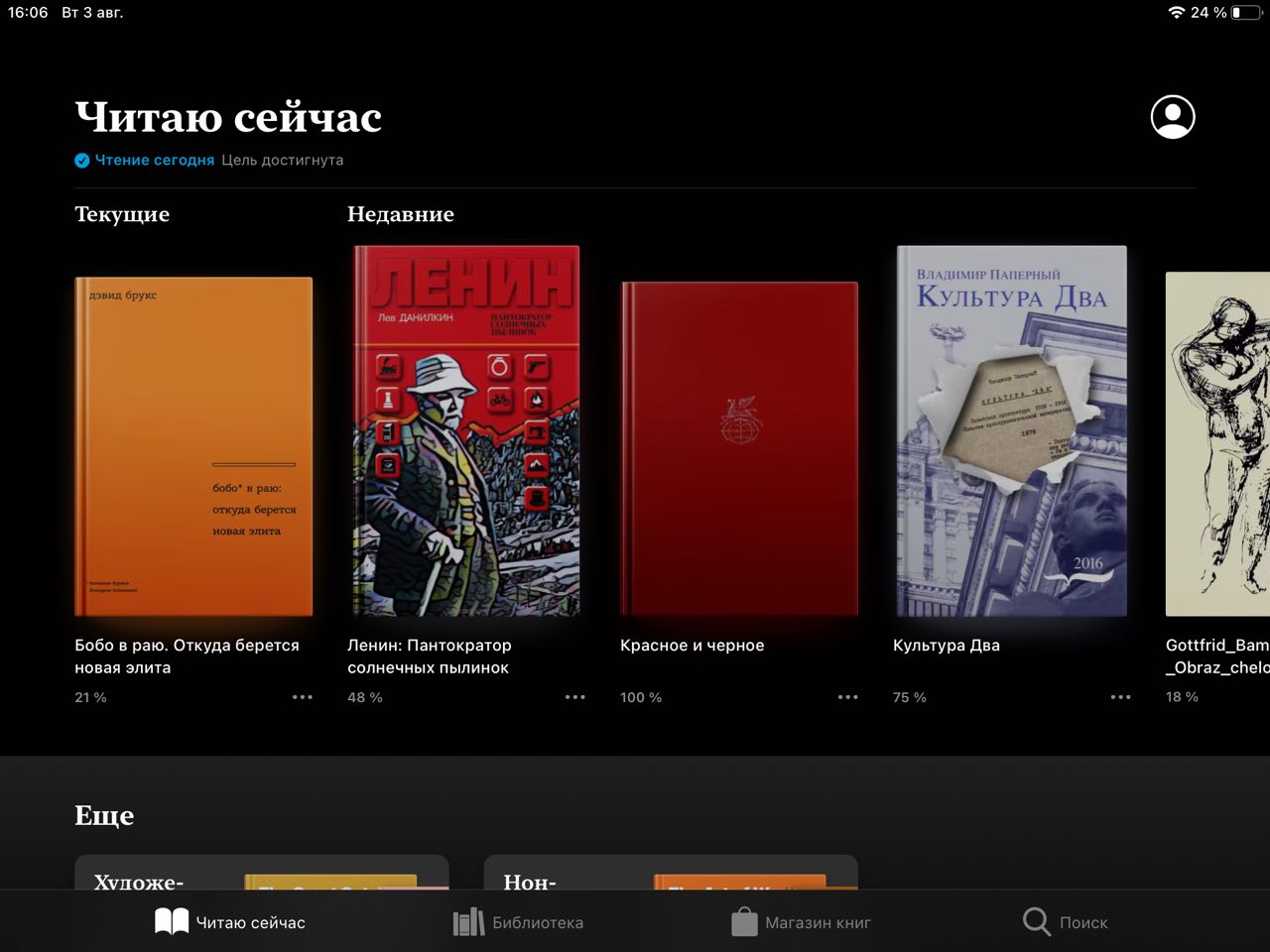1270x952 pixels.
Task: Open Чтение сегодня reading goal link
Action: coord(155,160)
